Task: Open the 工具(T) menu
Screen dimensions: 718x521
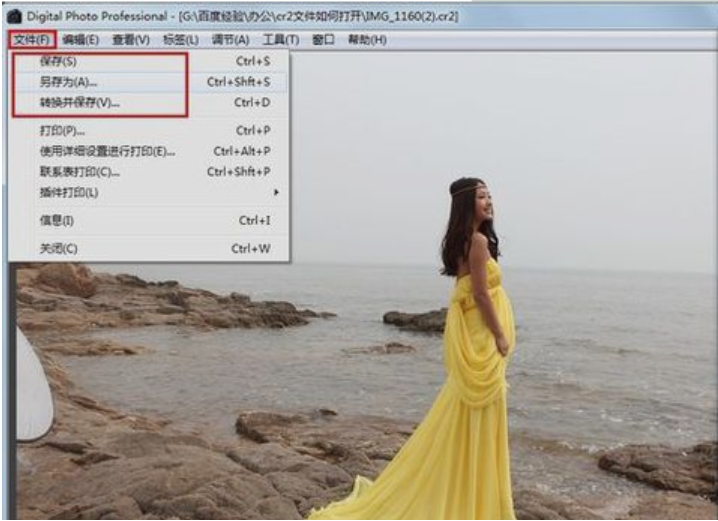Action: 281,40
